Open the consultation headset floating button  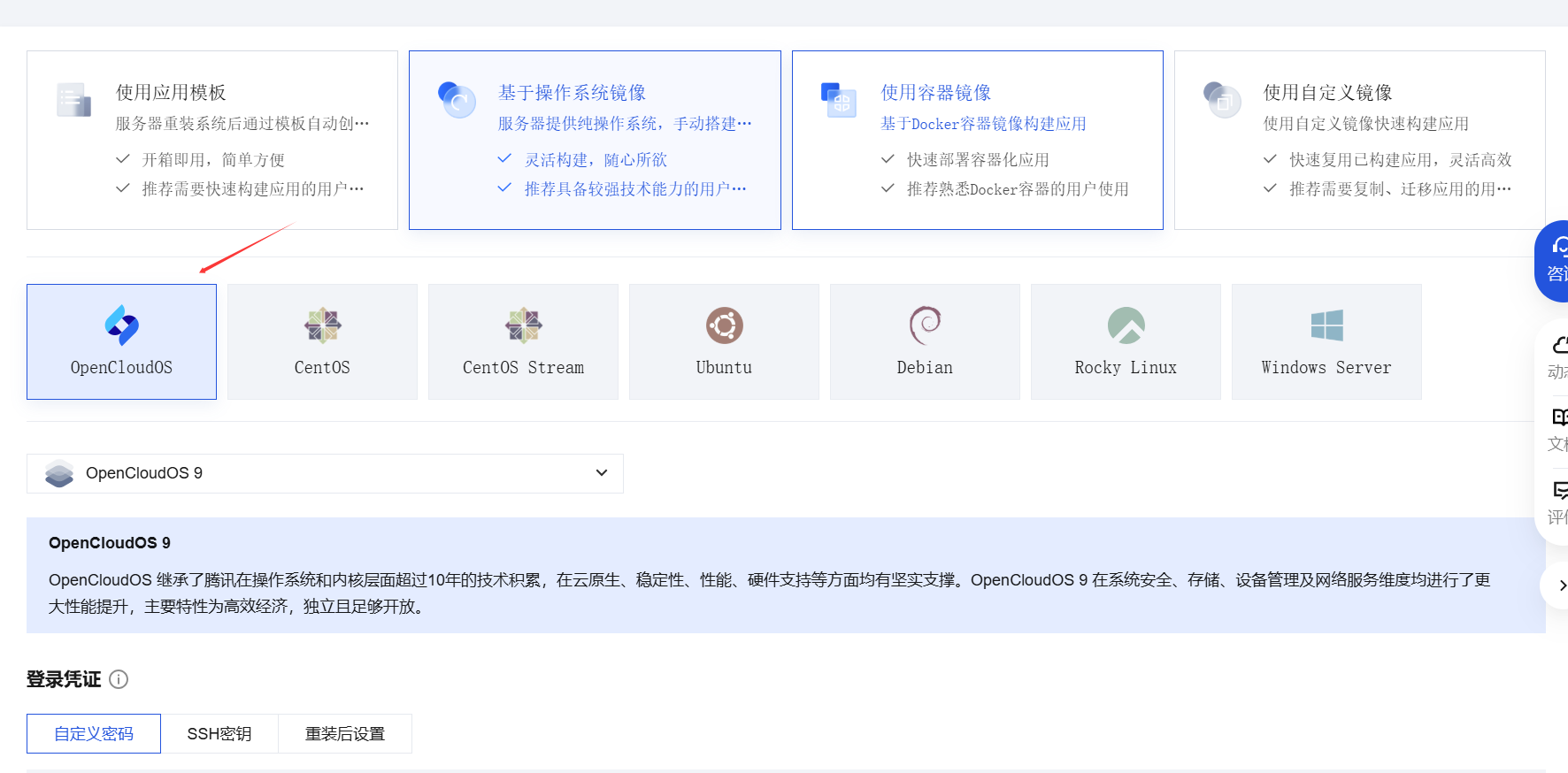(1553, 261)
